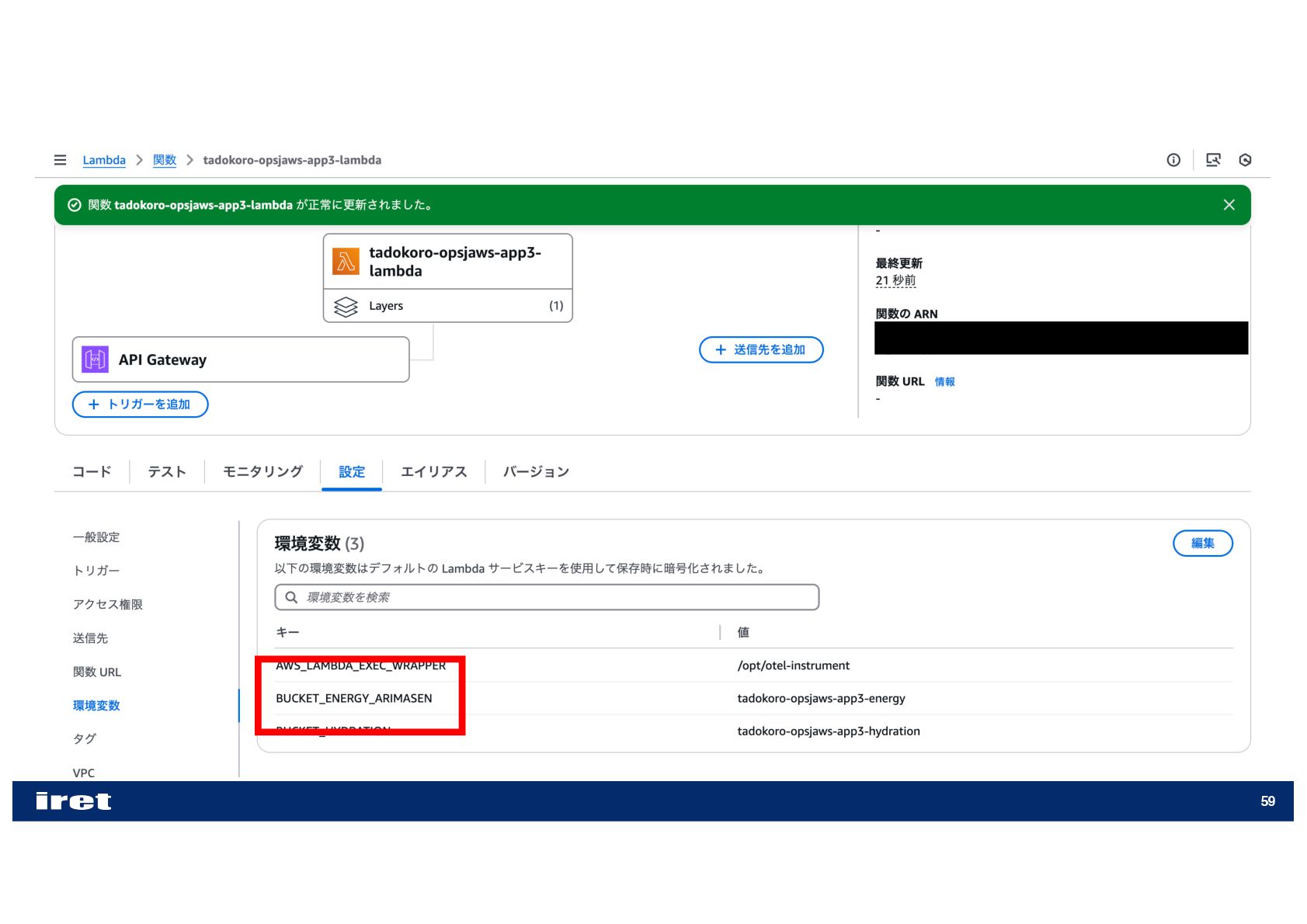
Task: Click the 編集 button for environment variables
Action: [1202, 544]
